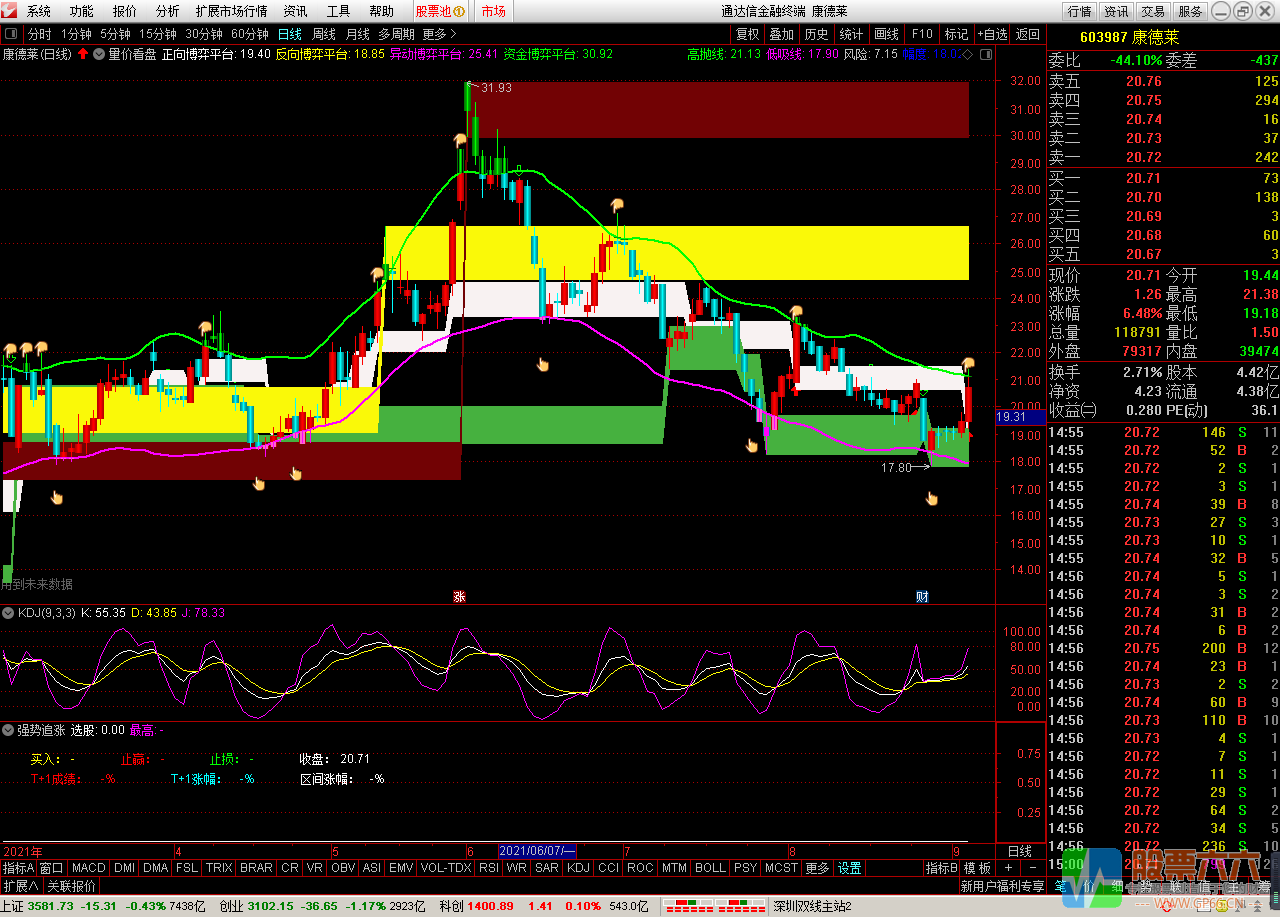1280x918 pixels.
Task: Expand the round dropdown beside 量价看盘
Action: click(x=99, y=54)
